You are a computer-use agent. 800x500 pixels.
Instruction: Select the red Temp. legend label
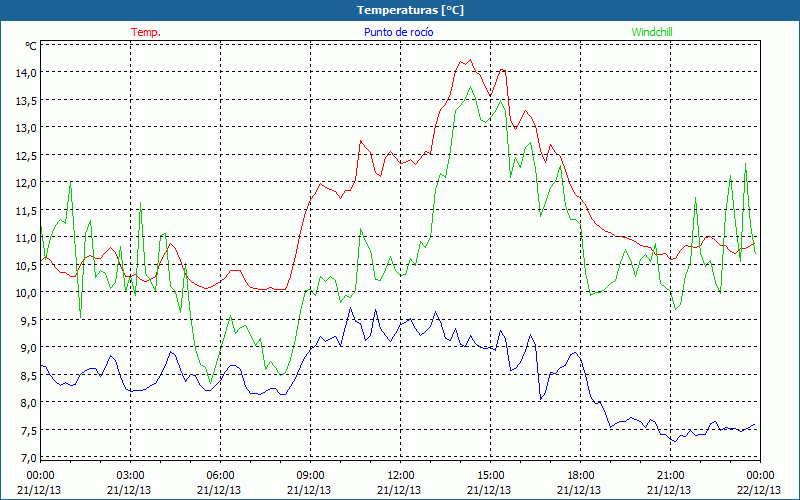point(146,32)
